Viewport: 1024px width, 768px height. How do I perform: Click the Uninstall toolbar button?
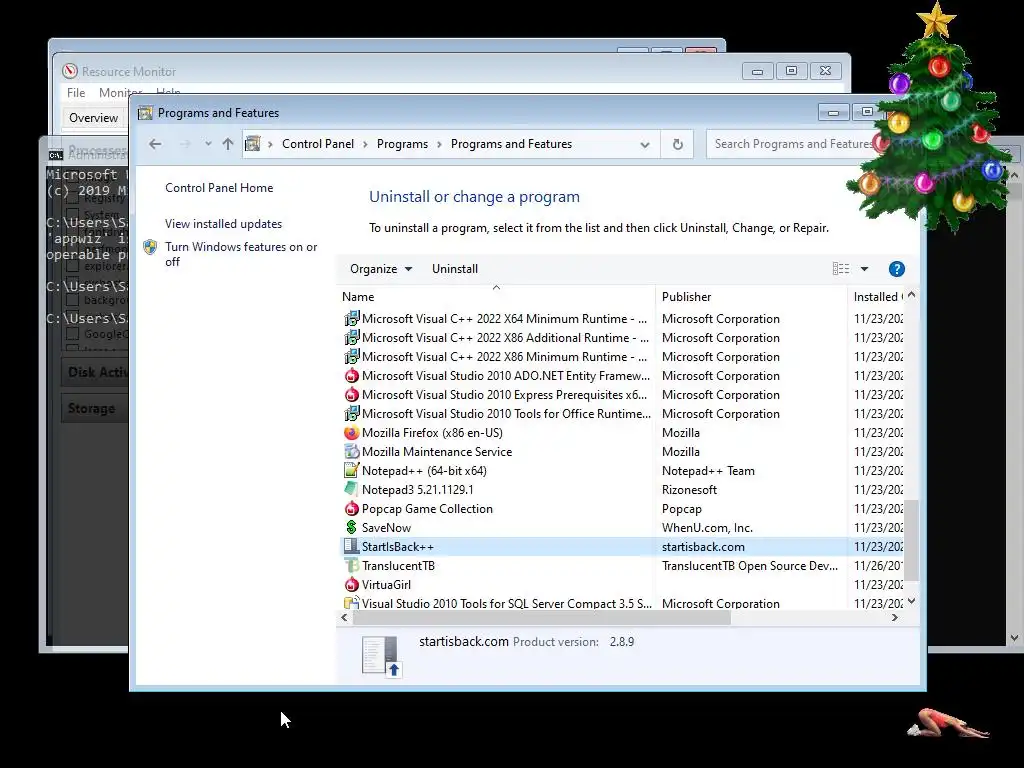(455, 268)
